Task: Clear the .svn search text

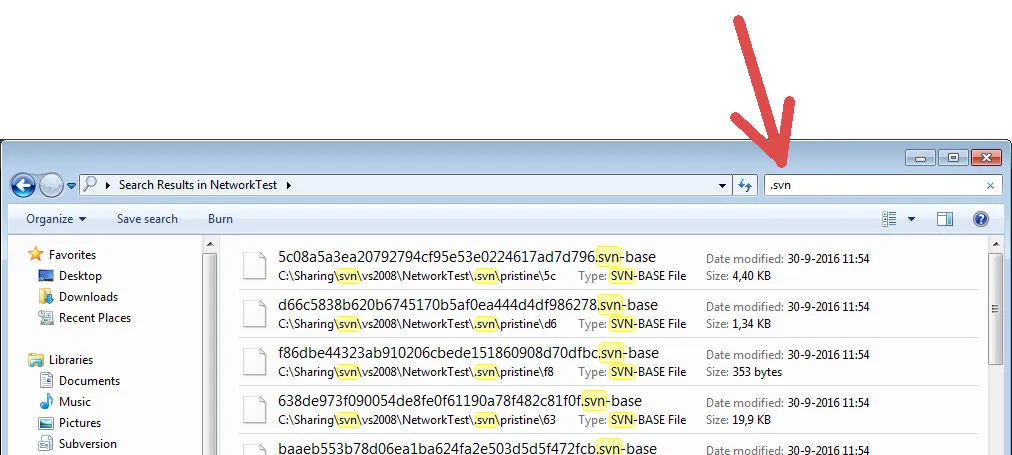Action: coord(990,186)
